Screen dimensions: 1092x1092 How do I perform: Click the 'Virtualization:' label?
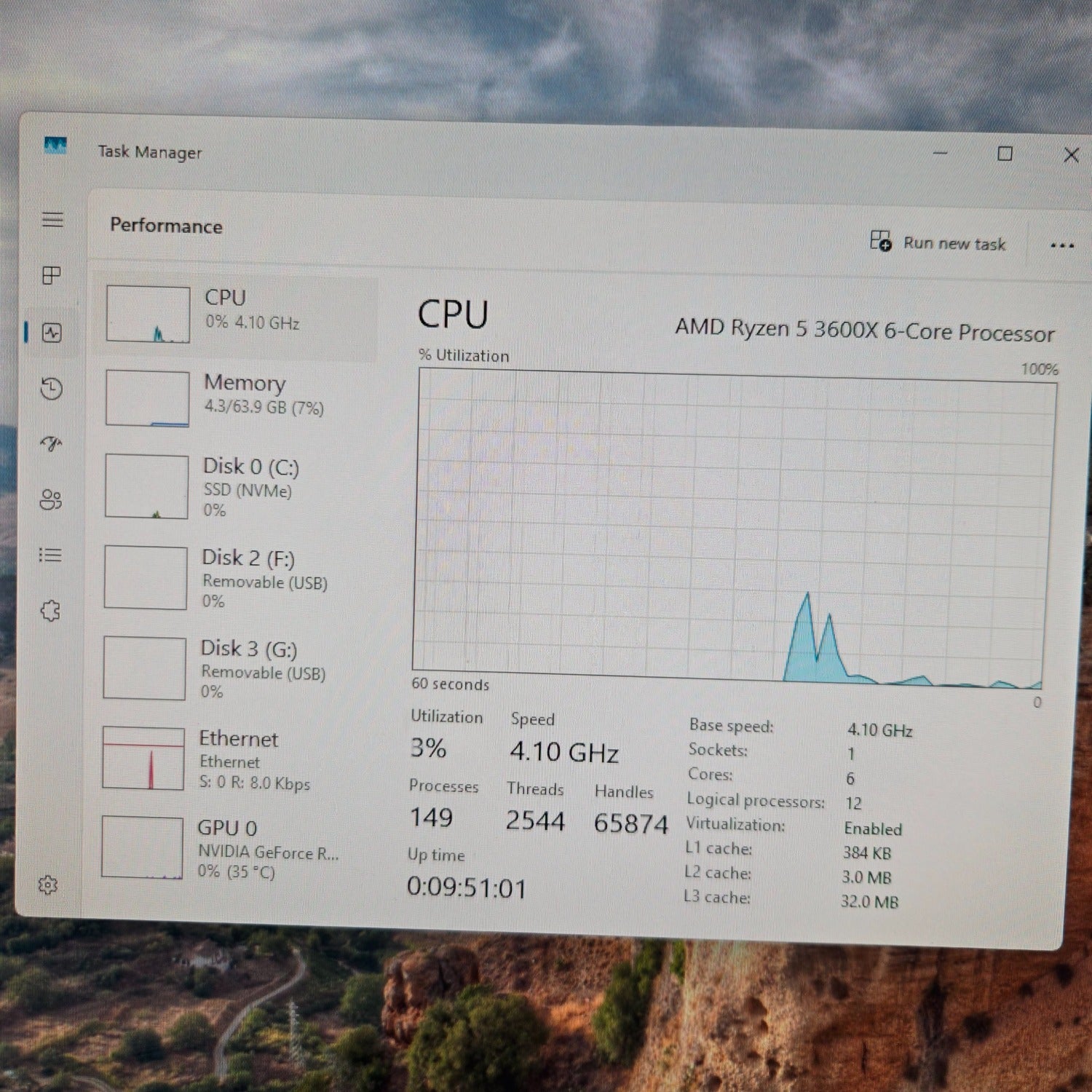point(735,824)
